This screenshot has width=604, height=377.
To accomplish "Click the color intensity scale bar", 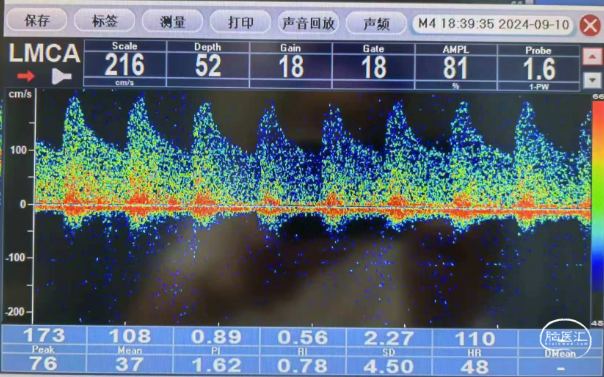I will point(597,210).
